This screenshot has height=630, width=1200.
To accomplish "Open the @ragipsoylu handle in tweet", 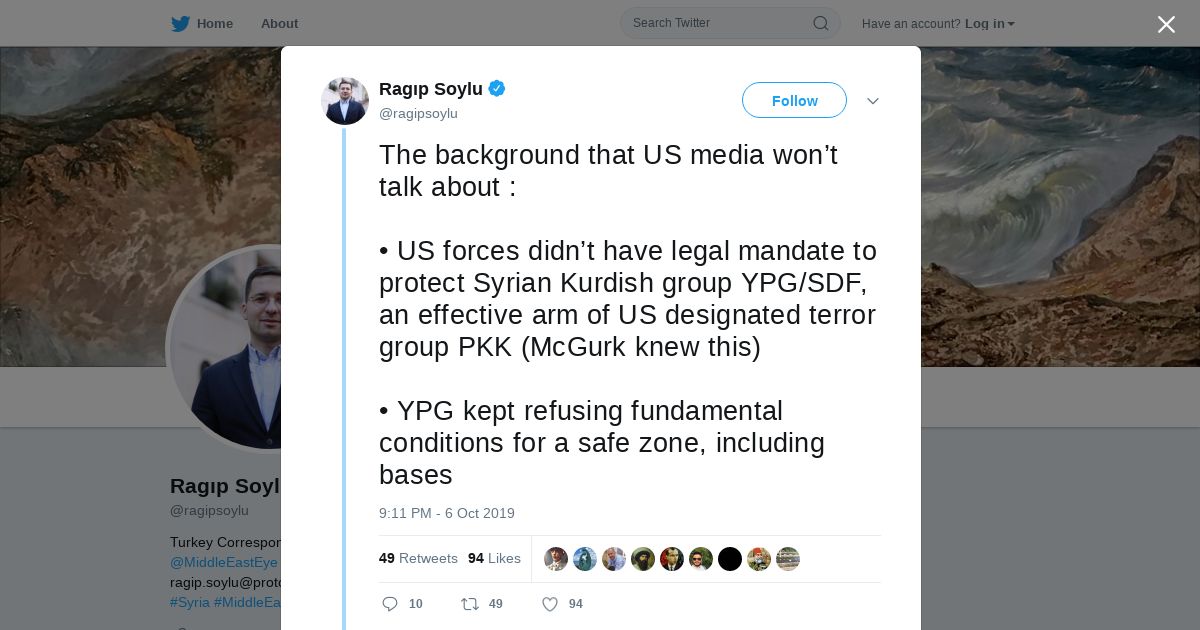I will click(418, 114).
